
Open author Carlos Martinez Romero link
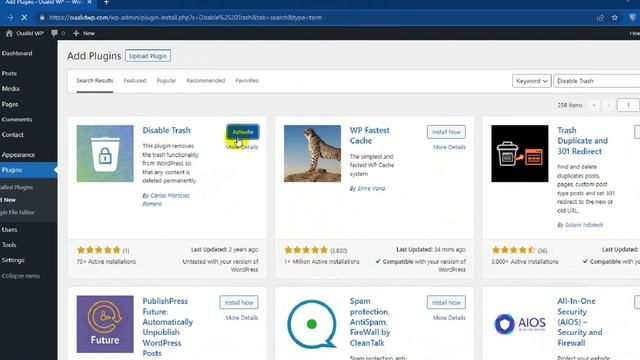[166, 200]
